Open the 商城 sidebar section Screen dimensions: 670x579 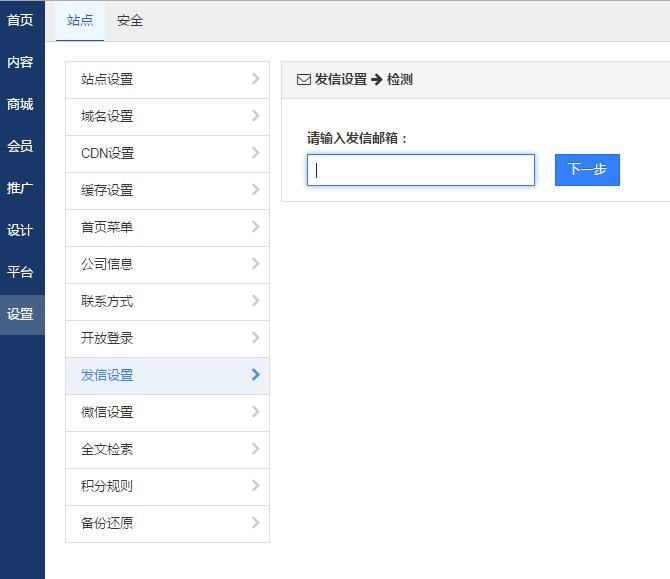coord(21,104)
